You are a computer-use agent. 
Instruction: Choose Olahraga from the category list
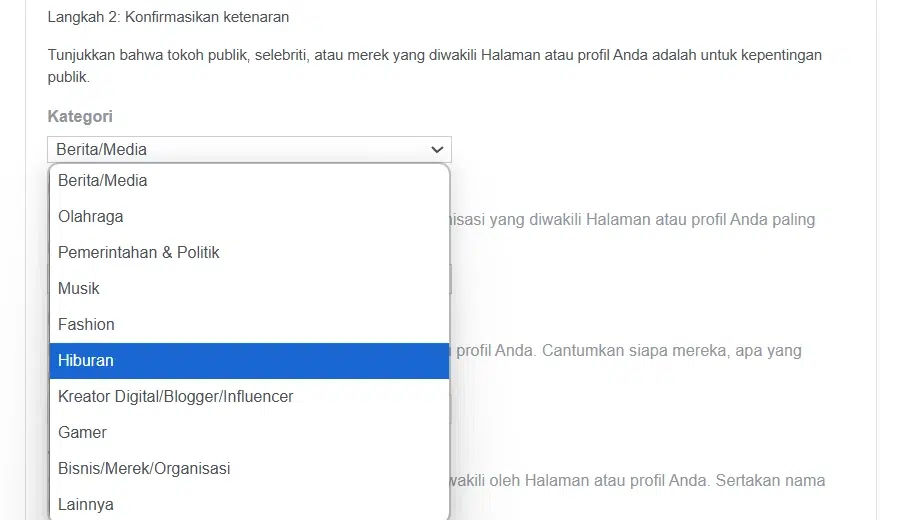click(x=249, y=217)
